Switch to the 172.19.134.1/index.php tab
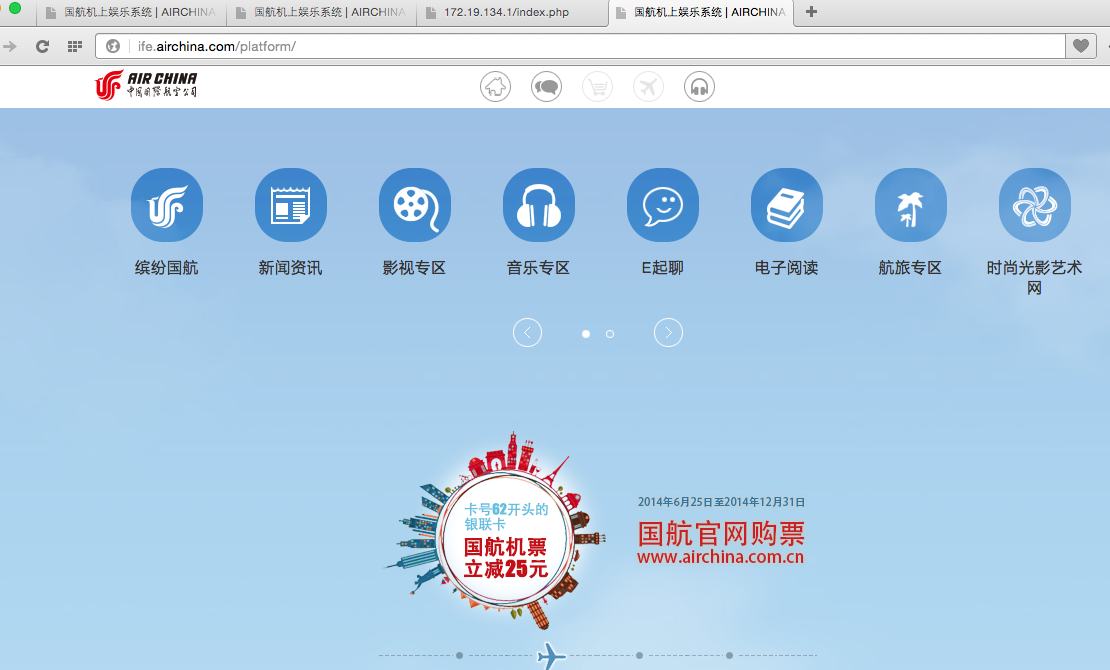1110x670 pixels. (513, 13)
